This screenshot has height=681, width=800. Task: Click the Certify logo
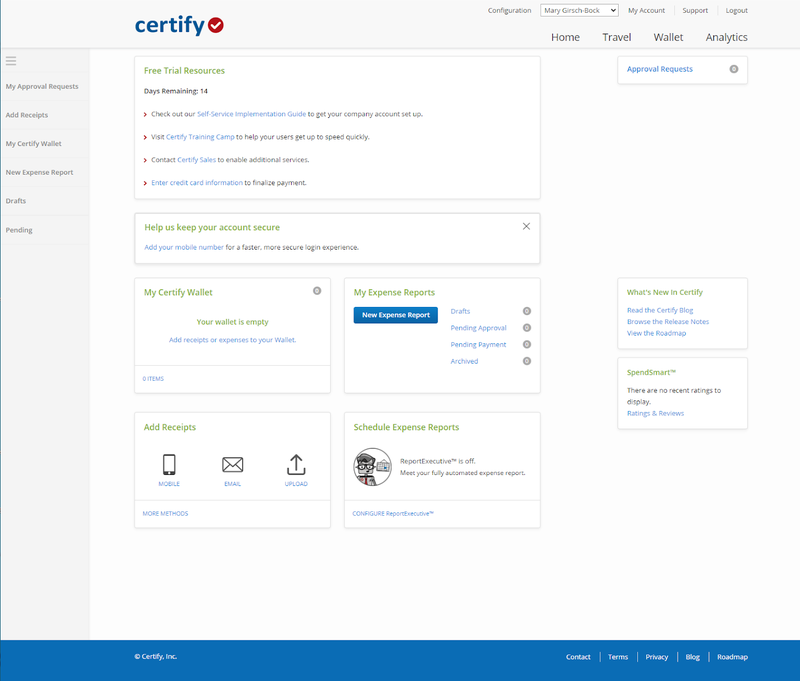tap(179, 25)
